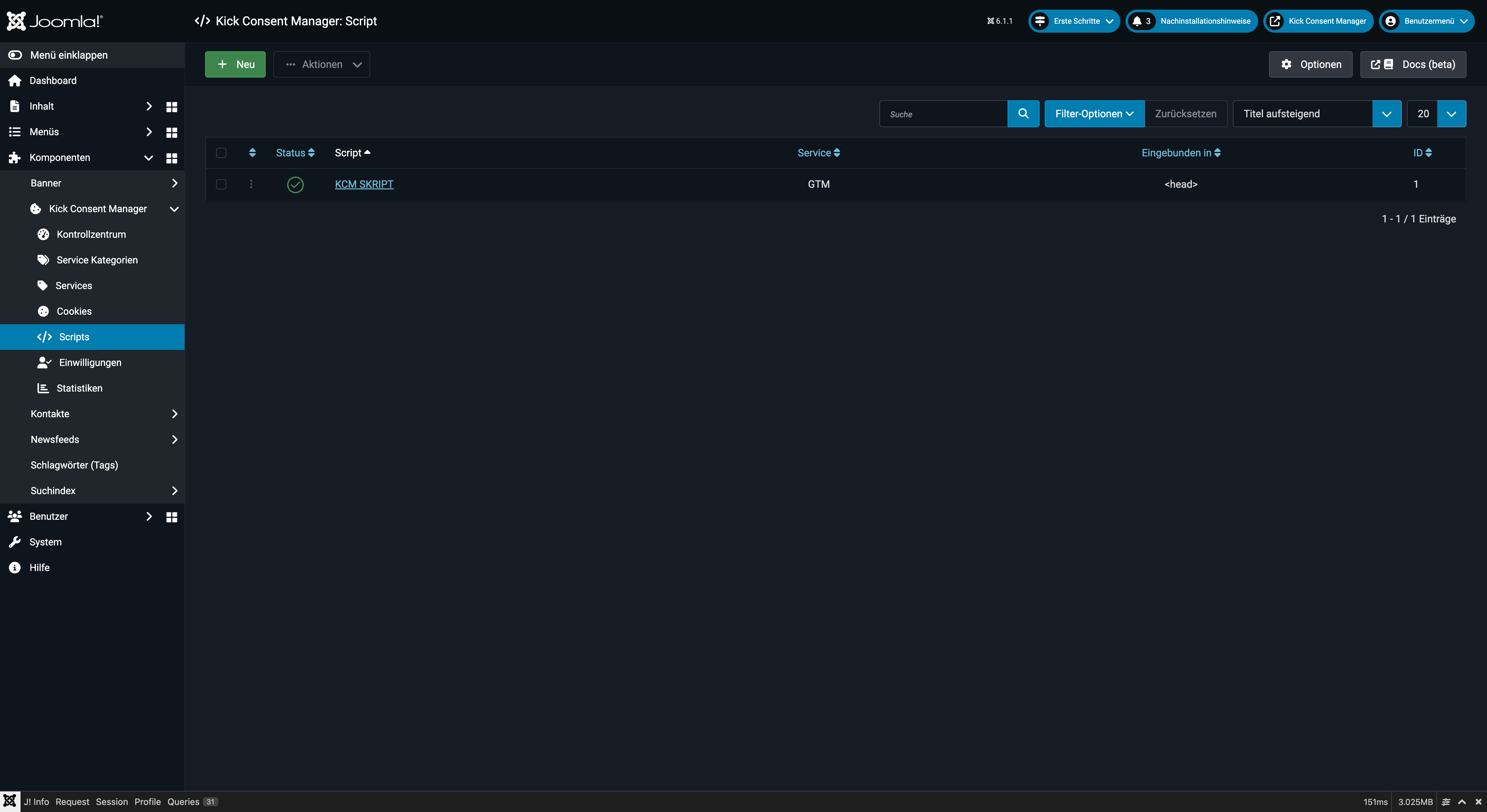
Task: Sort table by Script column
Action: pyautogui.click(x=353, y=153)
